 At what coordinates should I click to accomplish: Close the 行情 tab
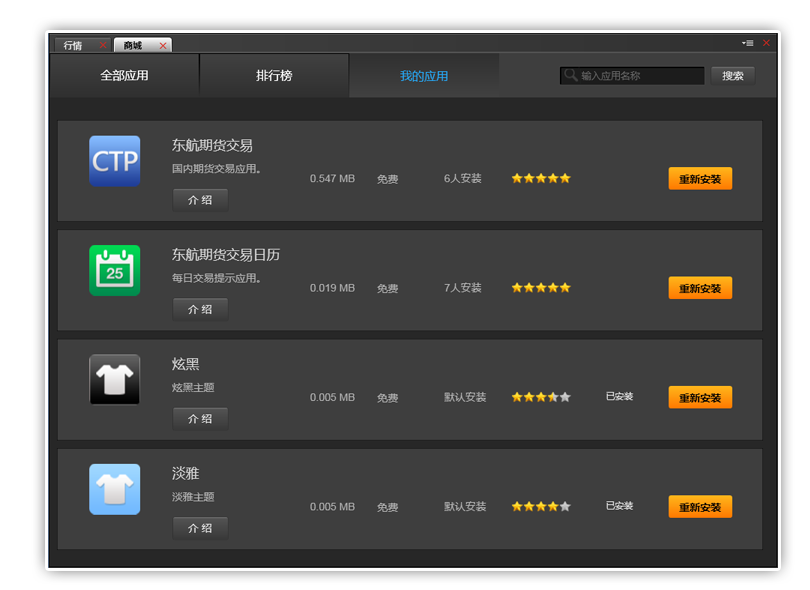click(103, 45)
